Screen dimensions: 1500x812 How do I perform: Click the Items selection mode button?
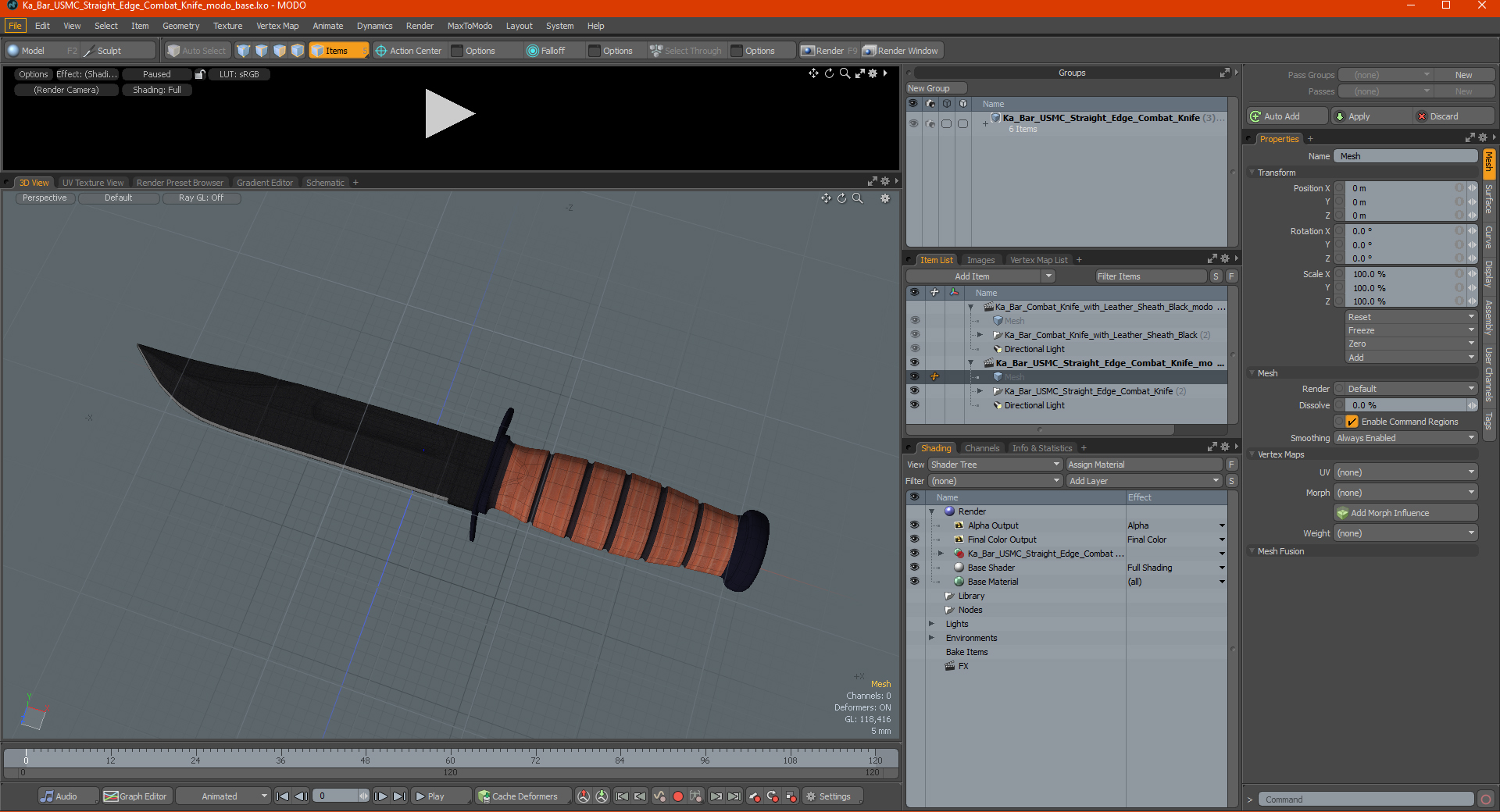[x=338, y=51]
